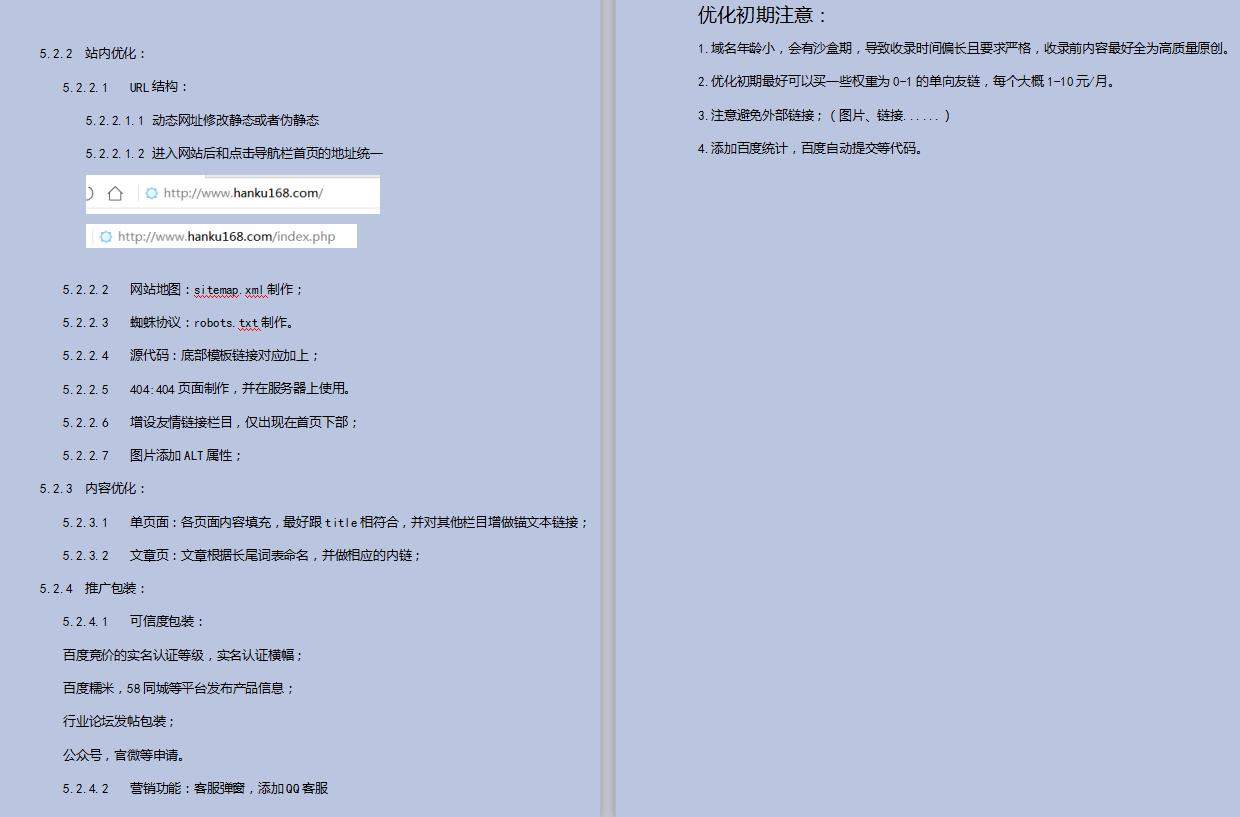This screenshot has height=817, width=1240.
Task: Click the partial refresh circle left of home icon
Action: pyautogui.click(x=89, y=193)
